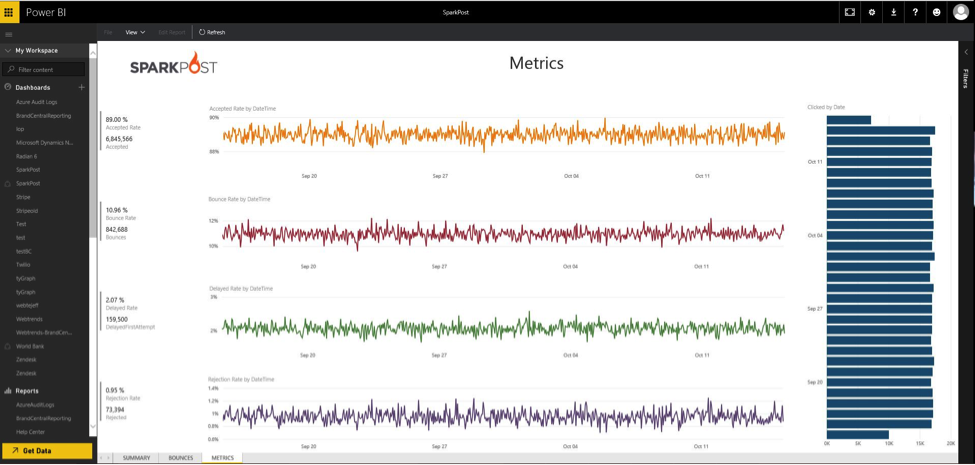Click the Dashboards section header
The image size is (975, 465).
pos(33,88)
